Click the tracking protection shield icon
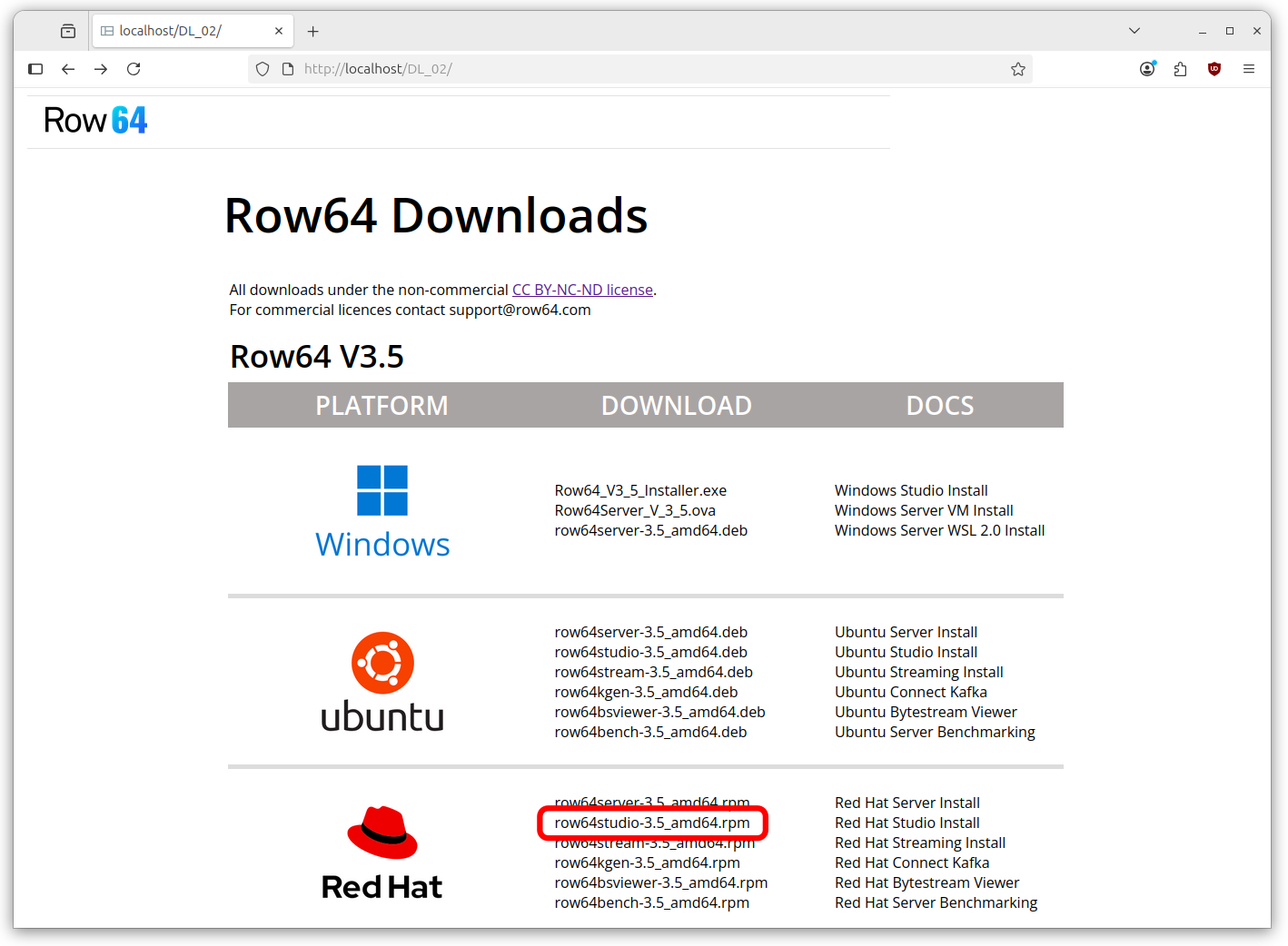This screenshot has width=1288, height=946. [263, 69]
